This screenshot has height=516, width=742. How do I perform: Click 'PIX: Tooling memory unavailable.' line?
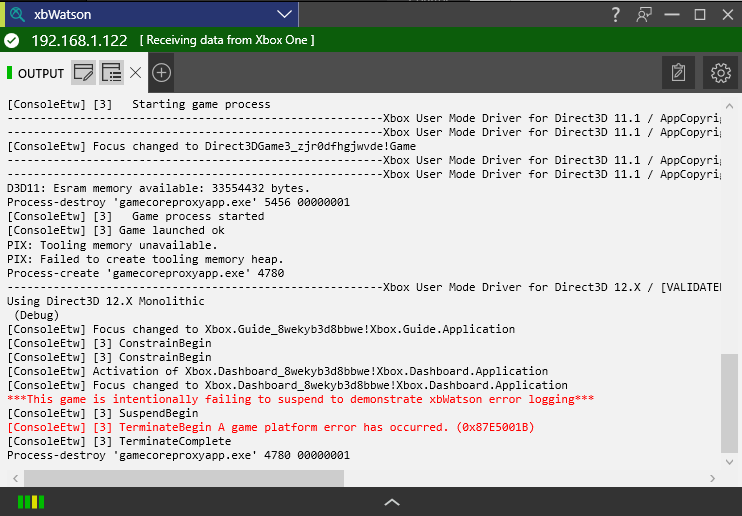[x=112, y=245]
